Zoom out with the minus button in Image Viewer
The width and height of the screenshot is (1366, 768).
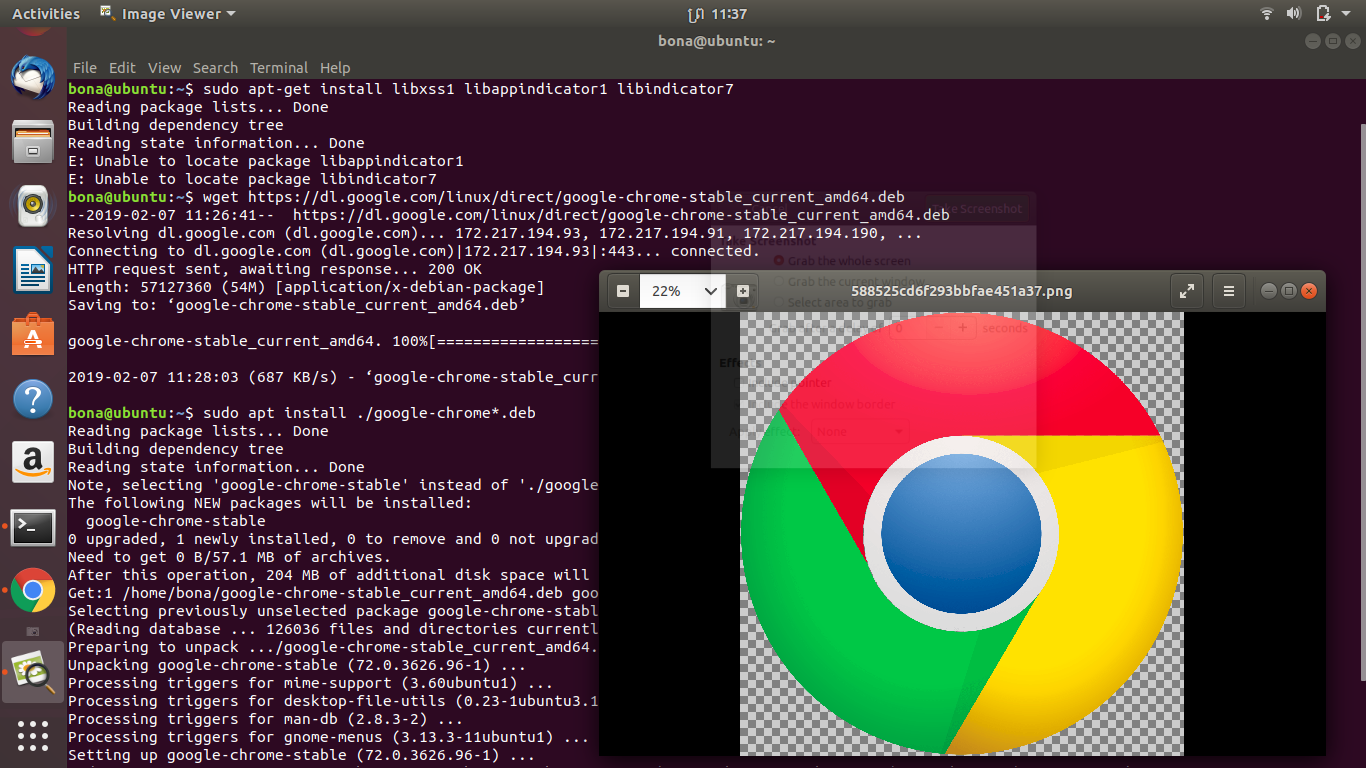point(623,291)
